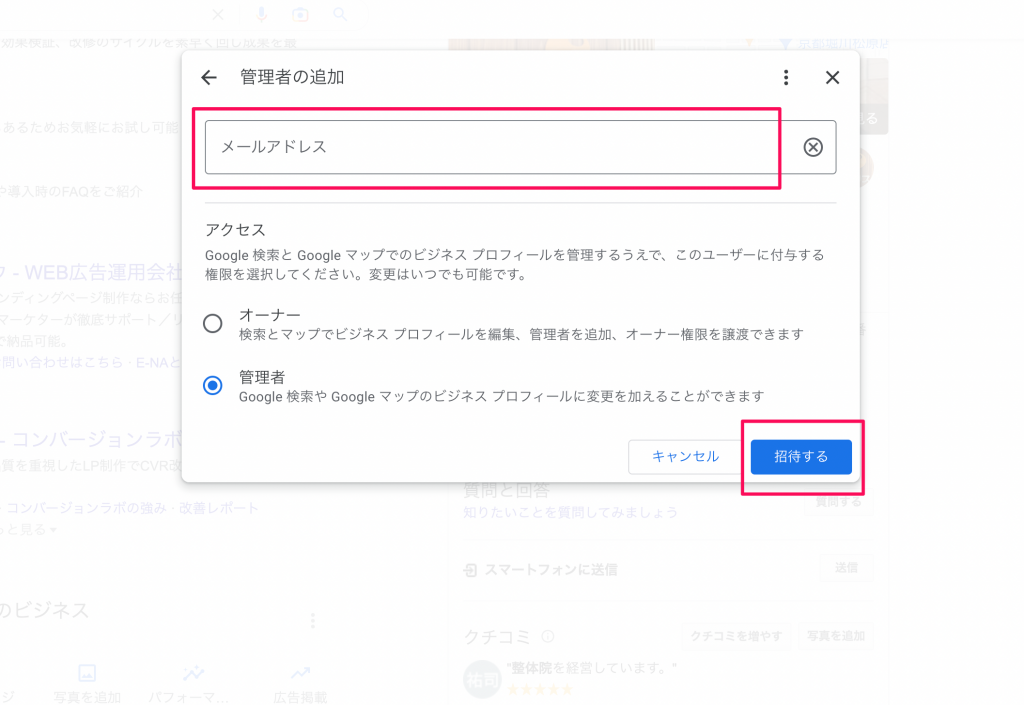Open the three-dot menu in the dialog header
1024x705 pixels.
pos(786,78)
